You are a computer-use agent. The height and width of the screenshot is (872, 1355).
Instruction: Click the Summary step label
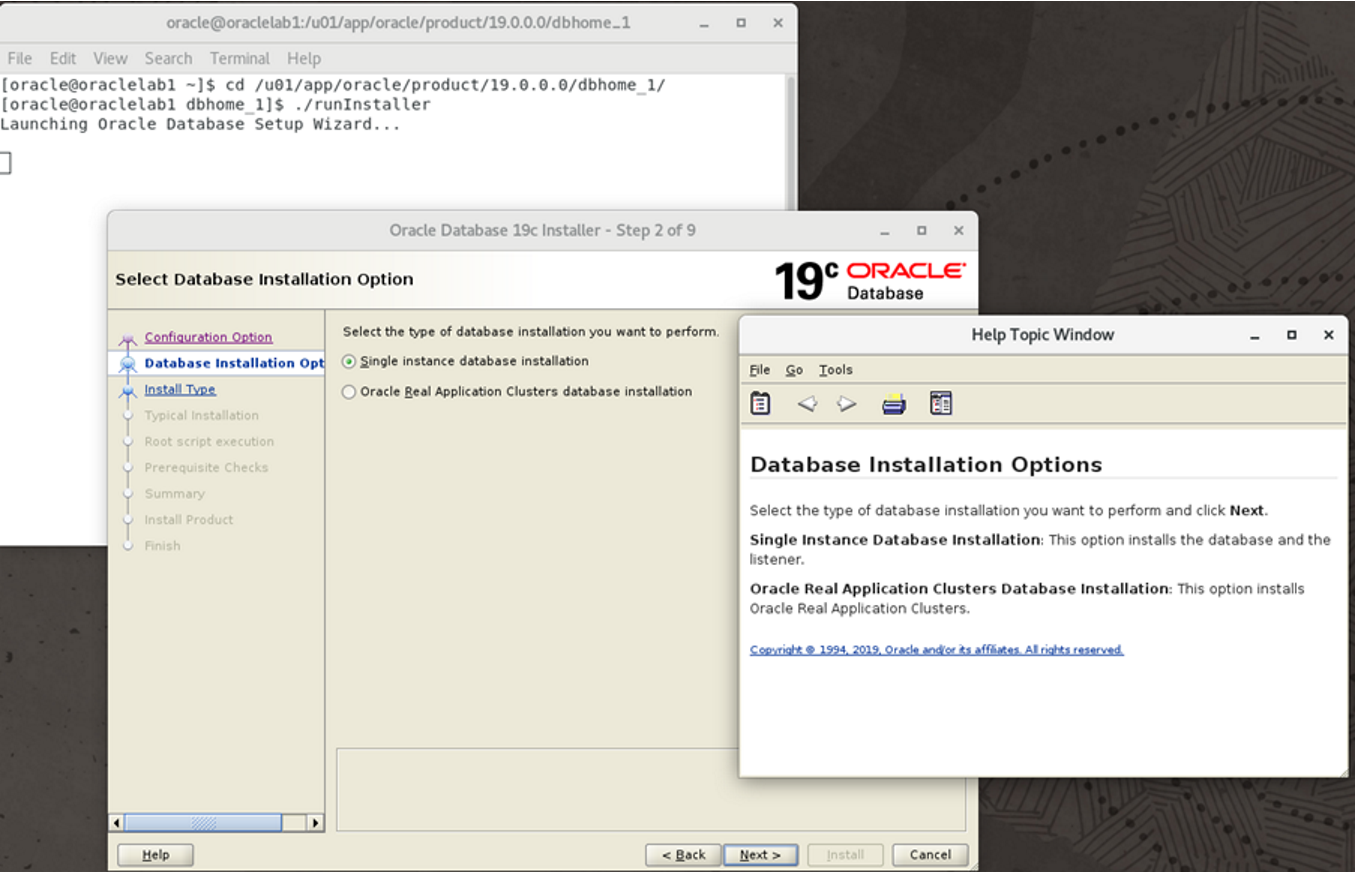(x=174, y=493)
